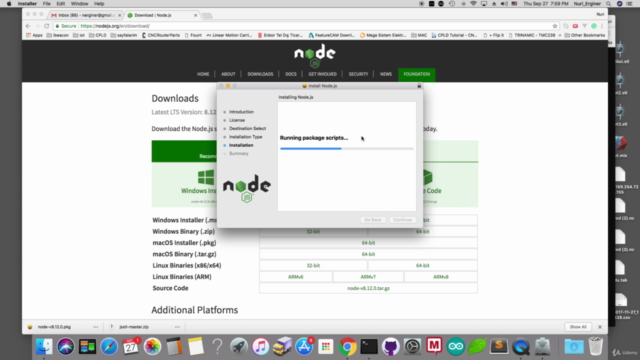Viewport: 640px width, 360px height.
Task: Open the yellow Notes icon in Dock
Action: click(x=196, y=347)
